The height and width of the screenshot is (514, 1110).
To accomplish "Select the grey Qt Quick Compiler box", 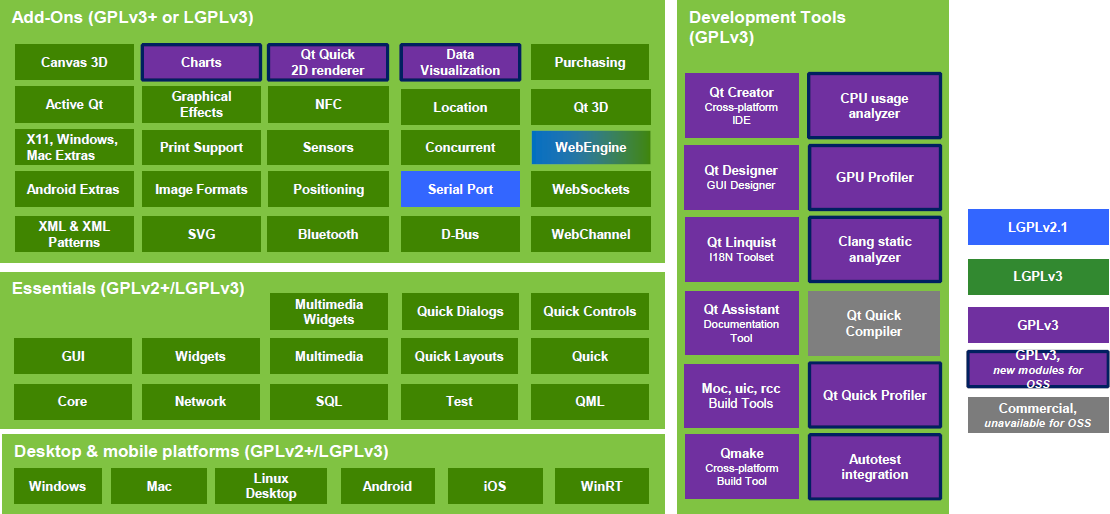I will click(874, 323).
